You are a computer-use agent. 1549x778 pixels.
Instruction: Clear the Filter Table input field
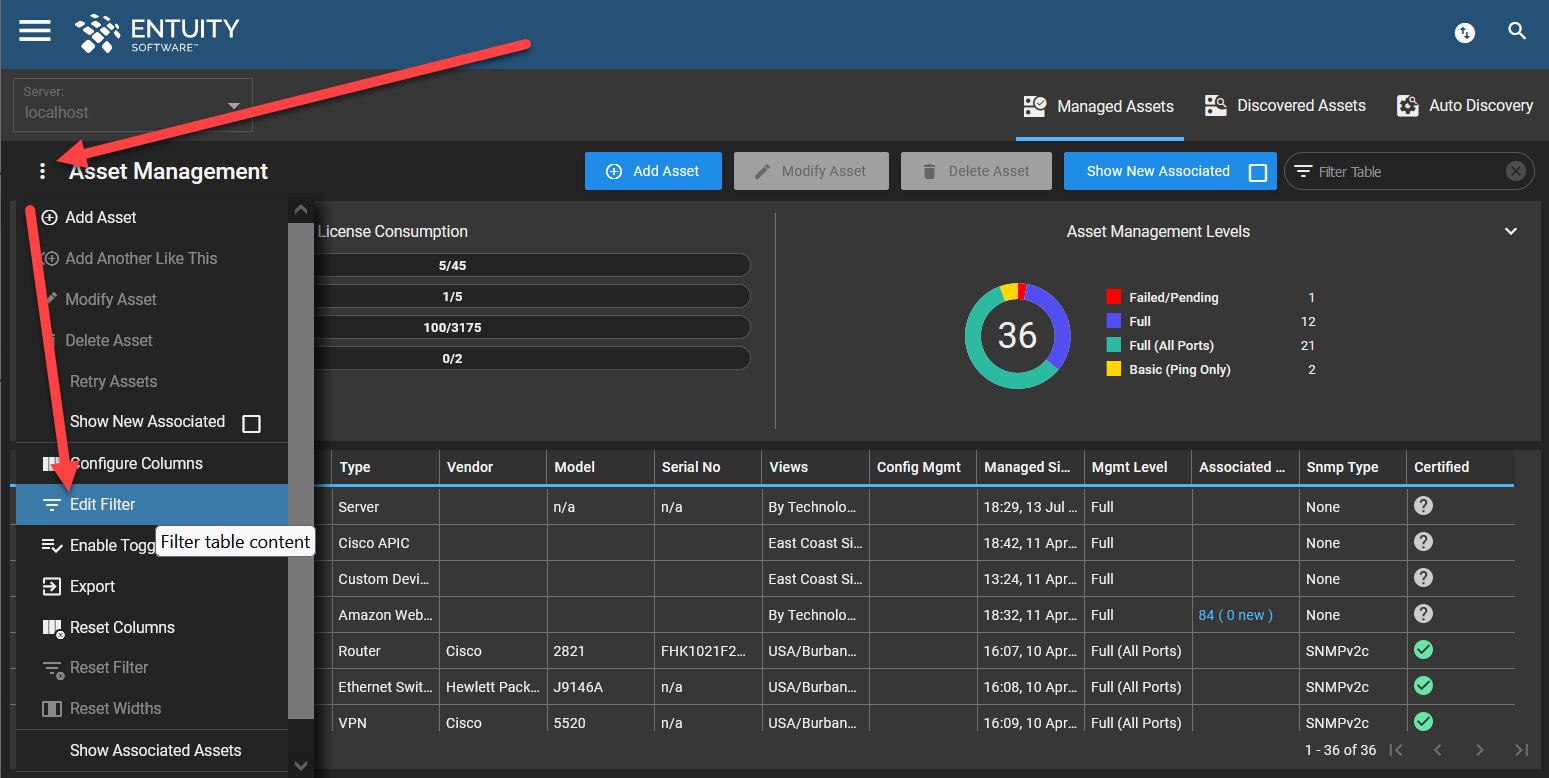(1515, 170)
